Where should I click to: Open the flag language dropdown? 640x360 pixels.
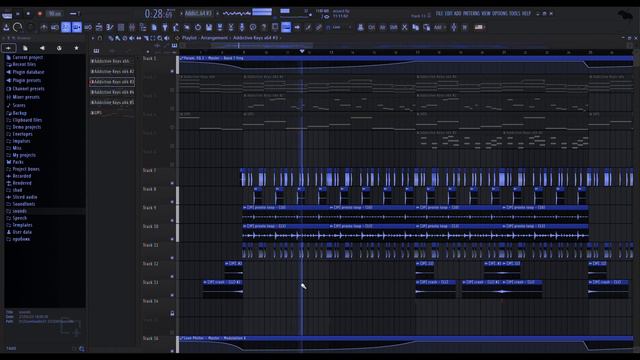480,27
